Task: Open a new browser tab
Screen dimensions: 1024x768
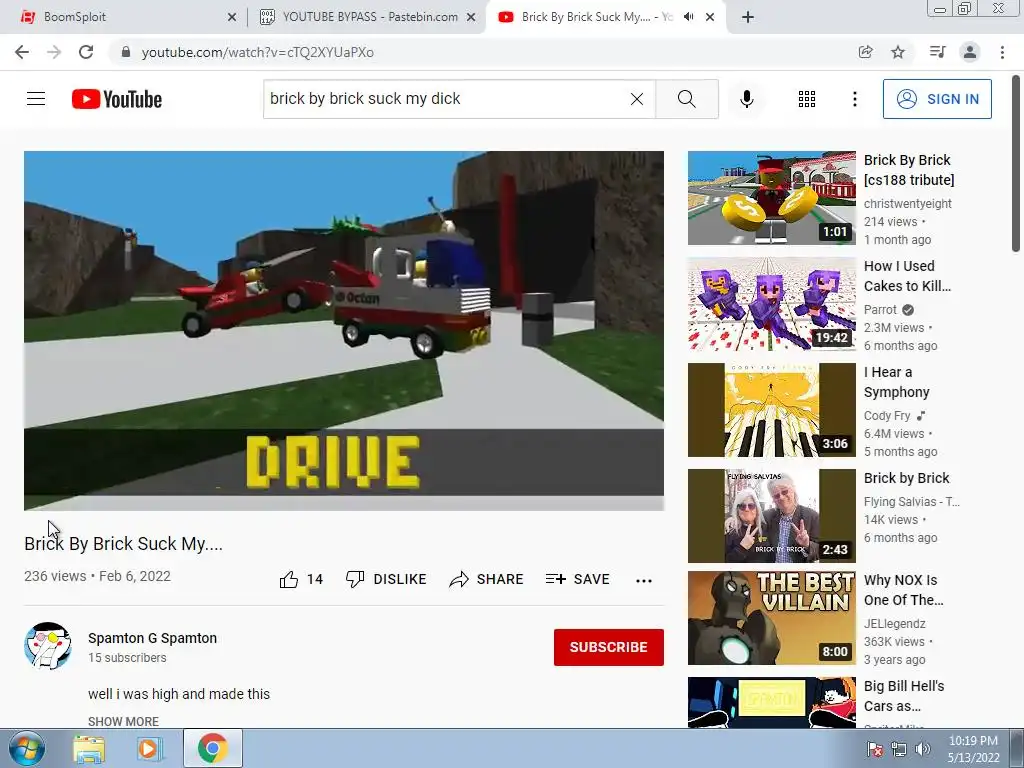Action: point(748,18)
